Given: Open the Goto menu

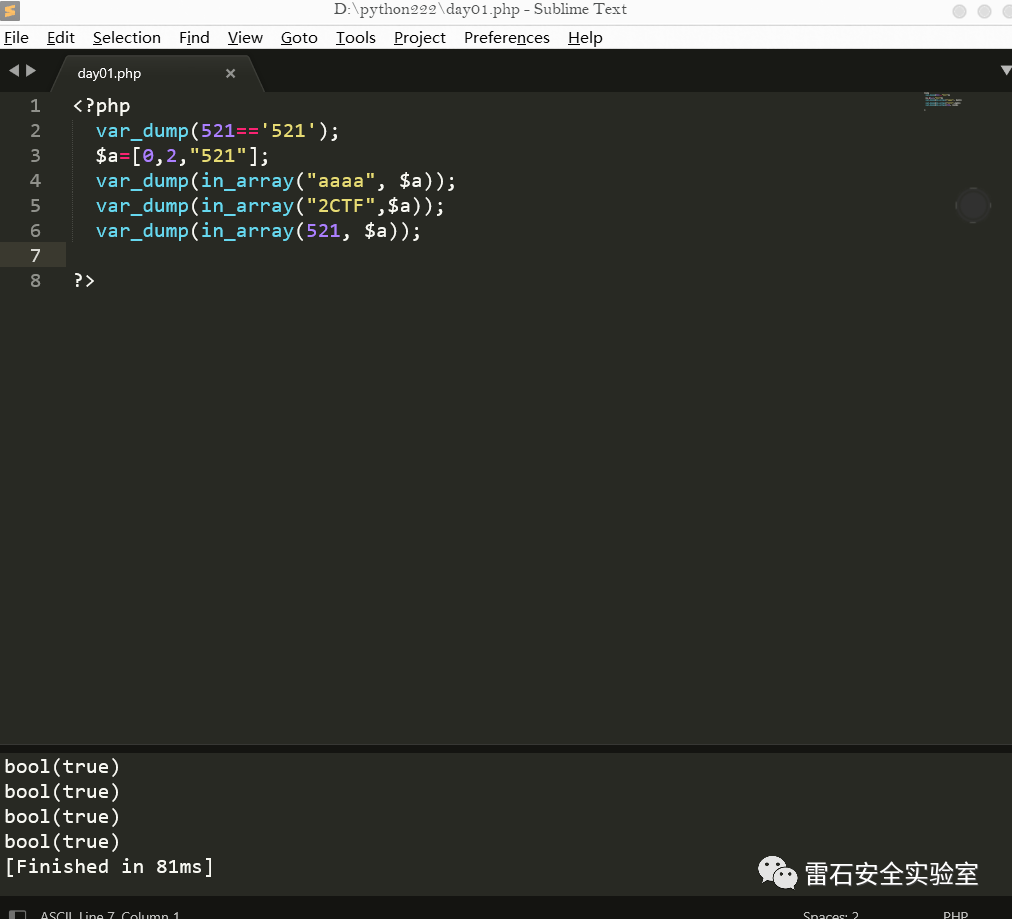Looking at the screenshot, I should [299, 38].
